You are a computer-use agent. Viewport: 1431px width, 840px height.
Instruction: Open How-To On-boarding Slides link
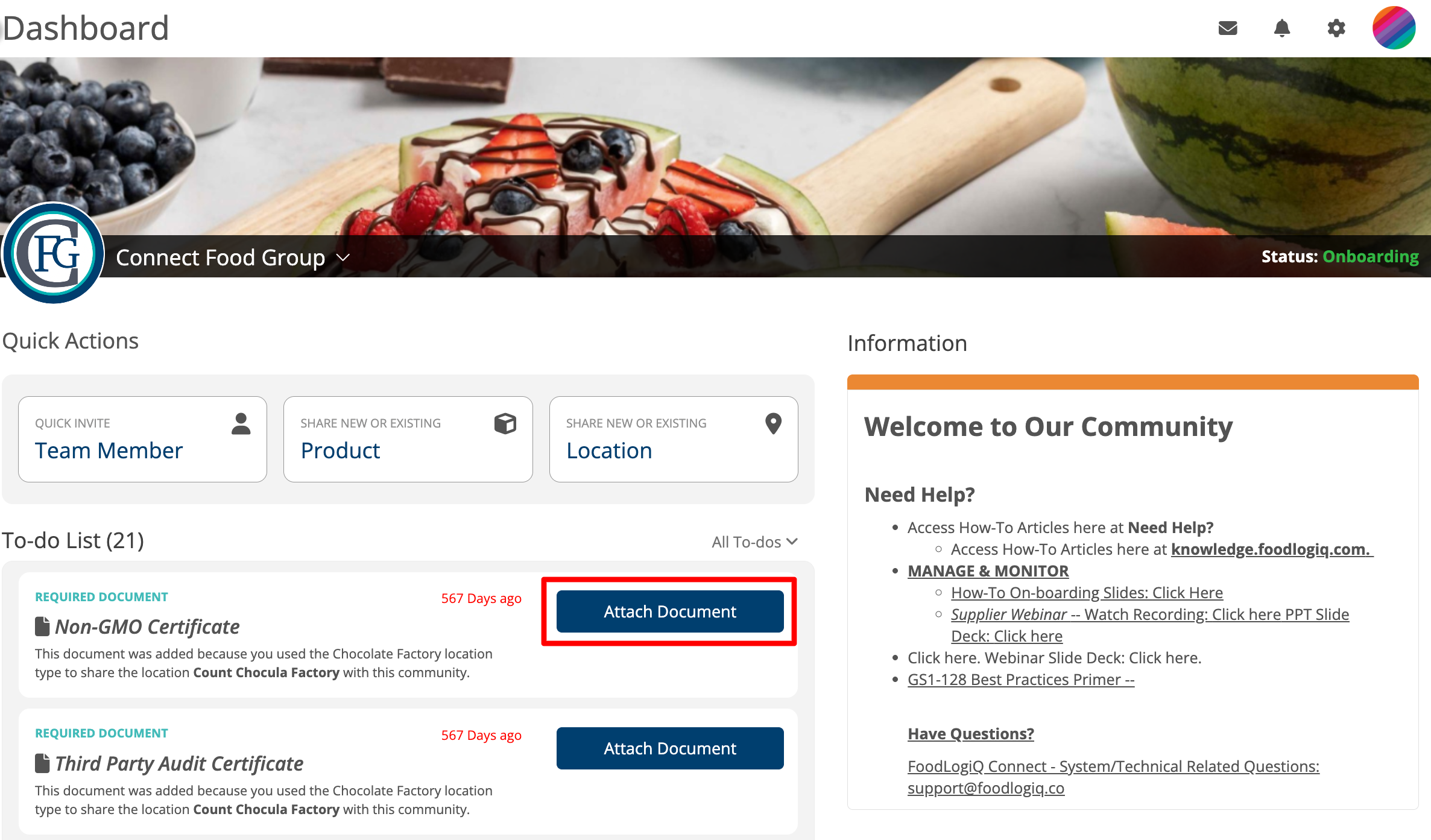pos(1087,593)
